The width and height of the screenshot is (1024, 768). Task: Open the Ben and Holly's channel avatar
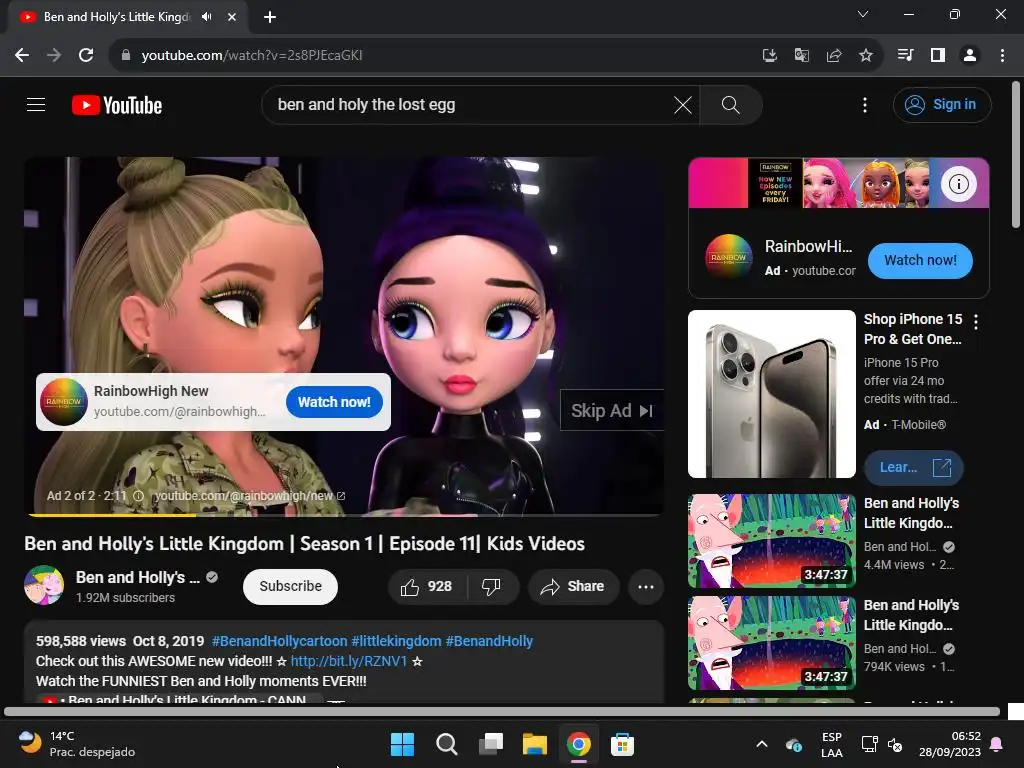pos(44,585)
